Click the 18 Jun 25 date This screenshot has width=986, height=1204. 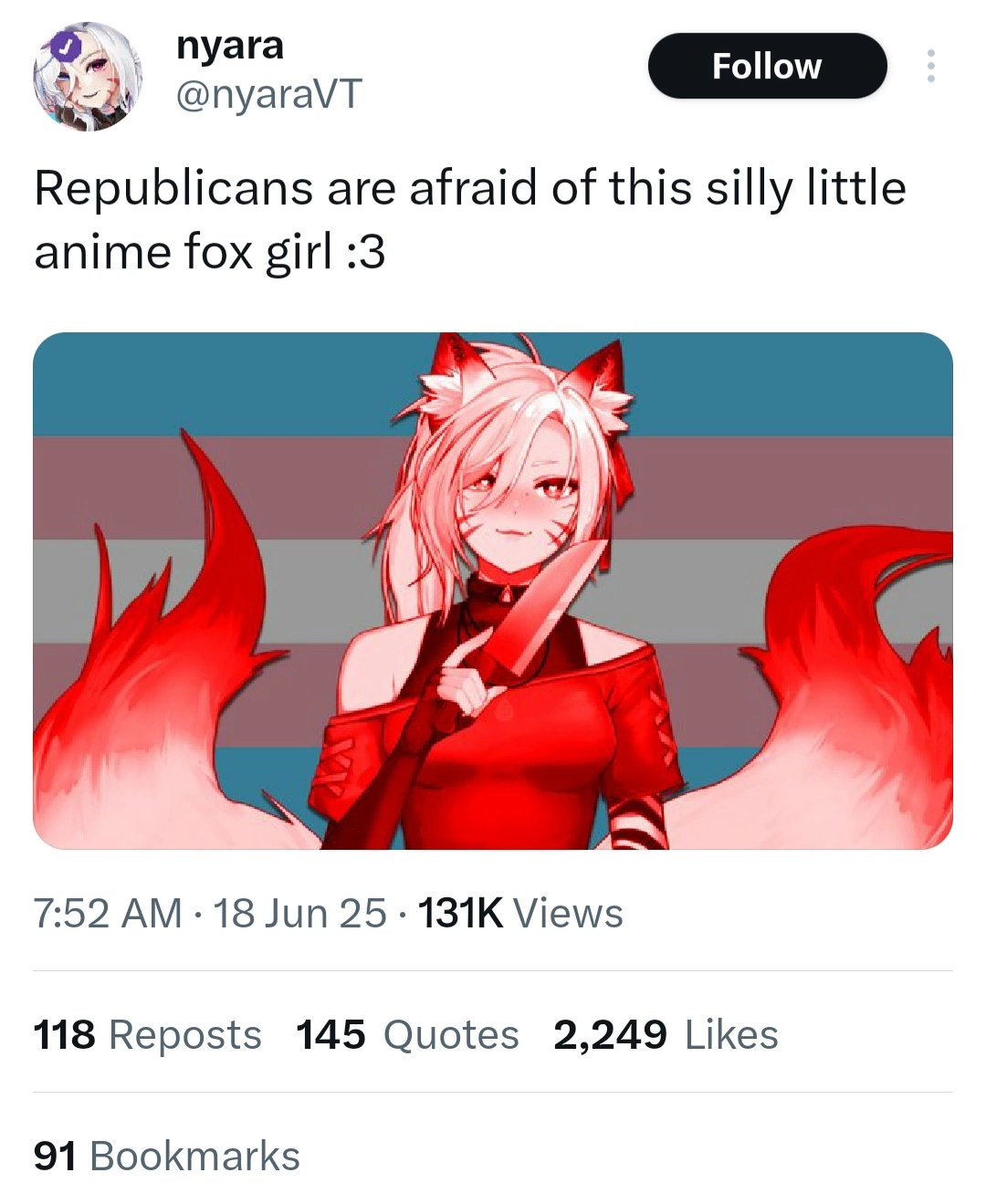coord(299,914)
